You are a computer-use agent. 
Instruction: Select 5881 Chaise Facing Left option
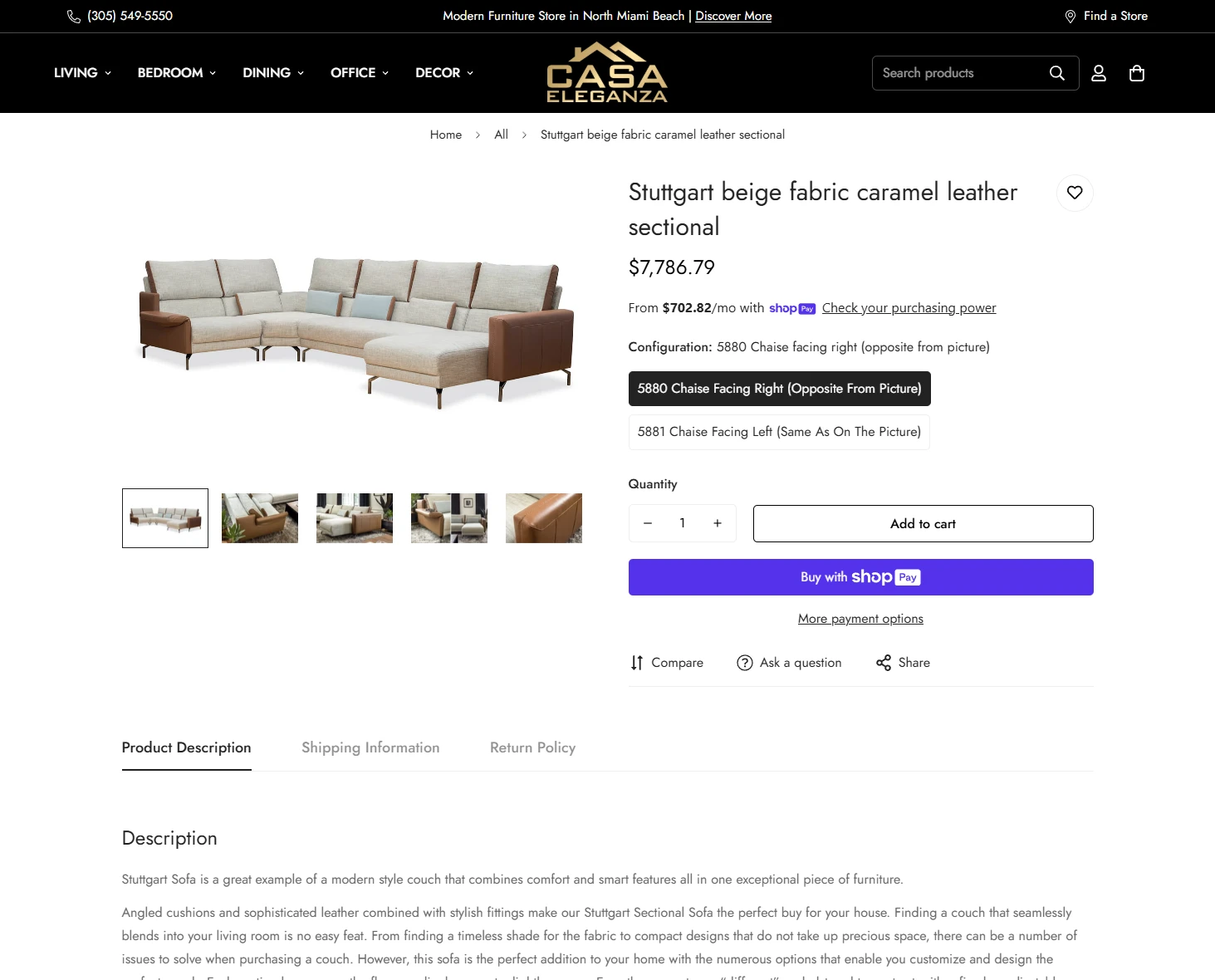pyautogui.click(x=779, y=432)
